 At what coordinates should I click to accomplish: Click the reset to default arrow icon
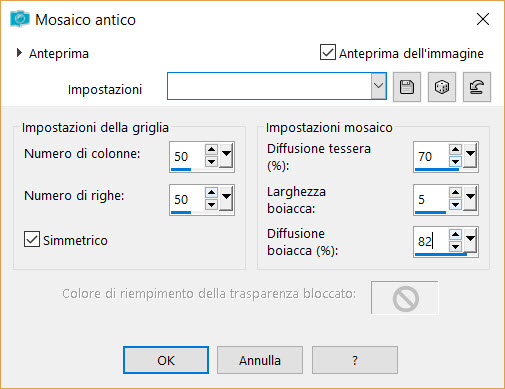tap(477, 87)
